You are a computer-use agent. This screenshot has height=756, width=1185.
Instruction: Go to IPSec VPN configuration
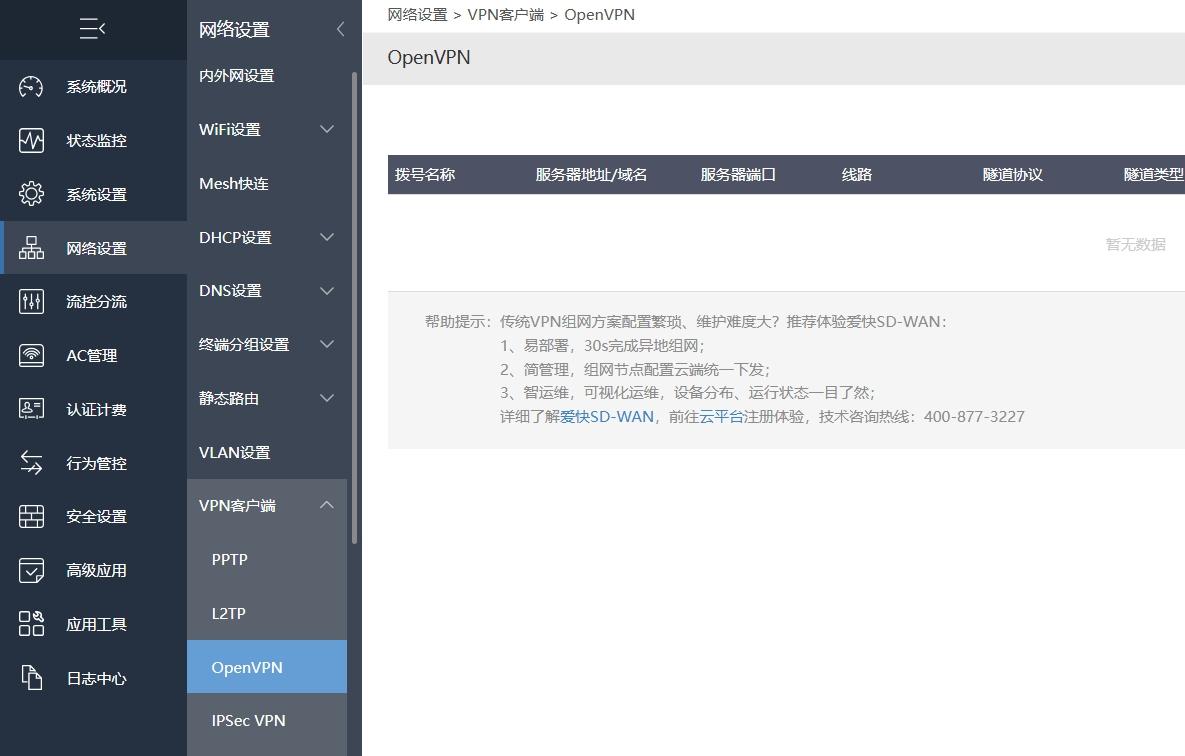pos(248,720)
